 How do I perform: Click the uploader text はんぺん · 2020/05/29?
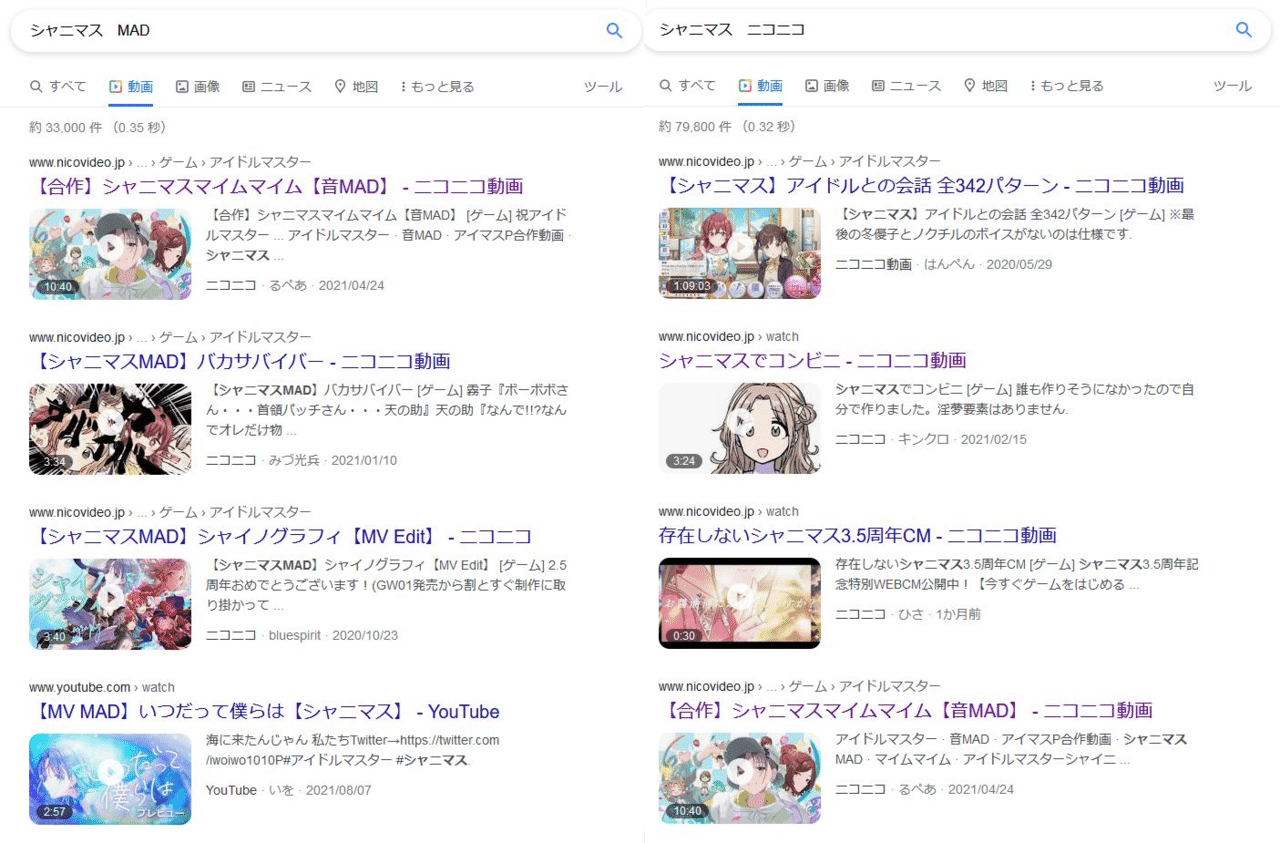(988, 265)
